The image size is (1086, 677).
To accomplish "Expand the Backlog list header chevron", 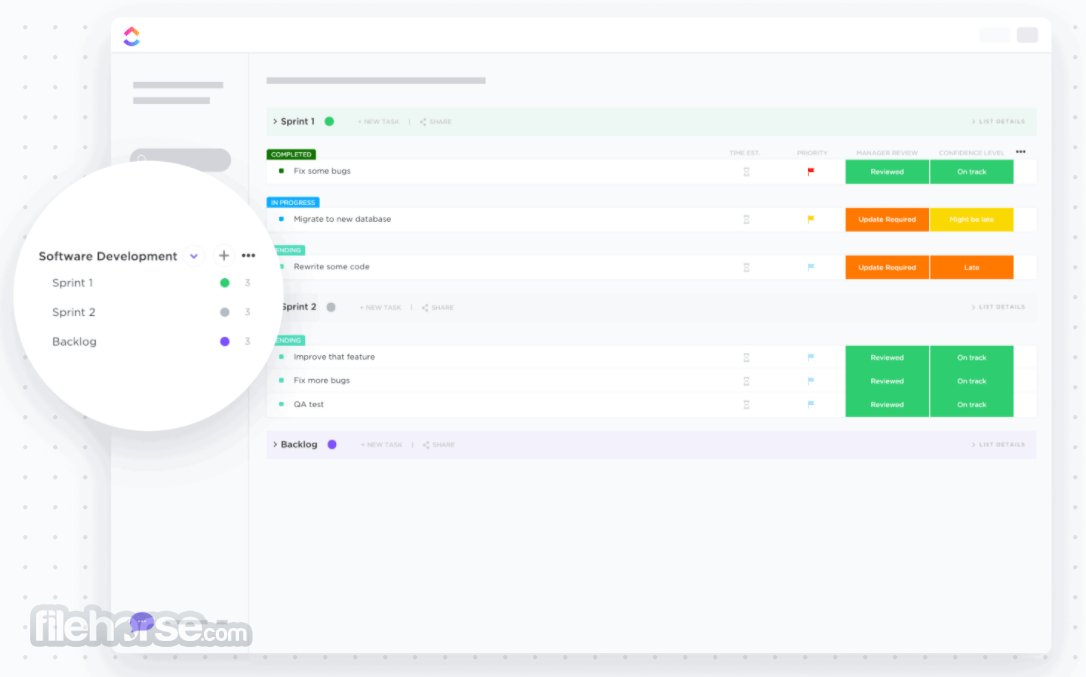I will 275,444.
